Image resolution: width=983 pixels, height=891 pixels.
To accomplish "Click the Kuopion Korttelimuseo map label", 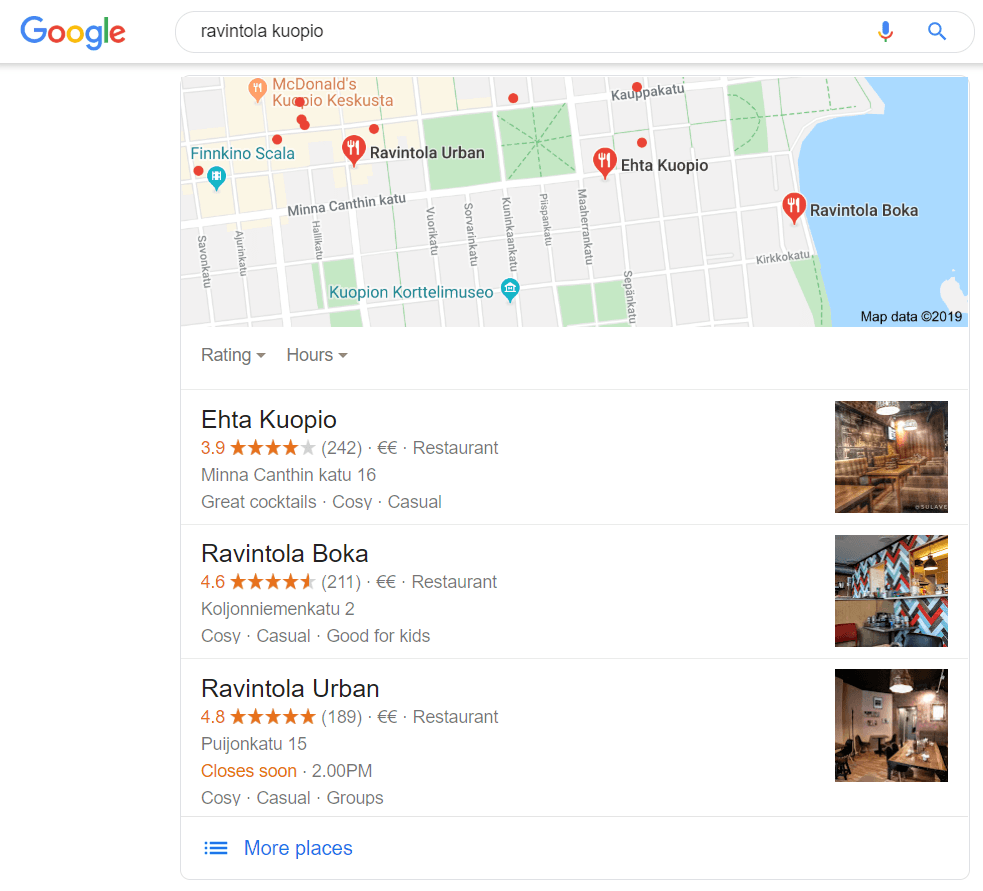I will (x=411, y=292).
